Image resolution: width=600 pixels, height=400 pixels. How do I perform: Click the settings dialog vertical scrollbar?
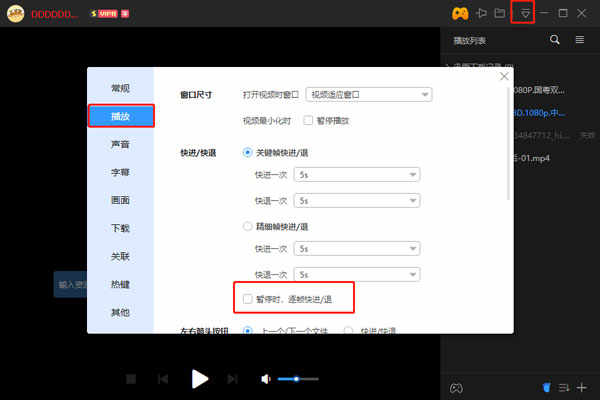(x=508, y=144)
